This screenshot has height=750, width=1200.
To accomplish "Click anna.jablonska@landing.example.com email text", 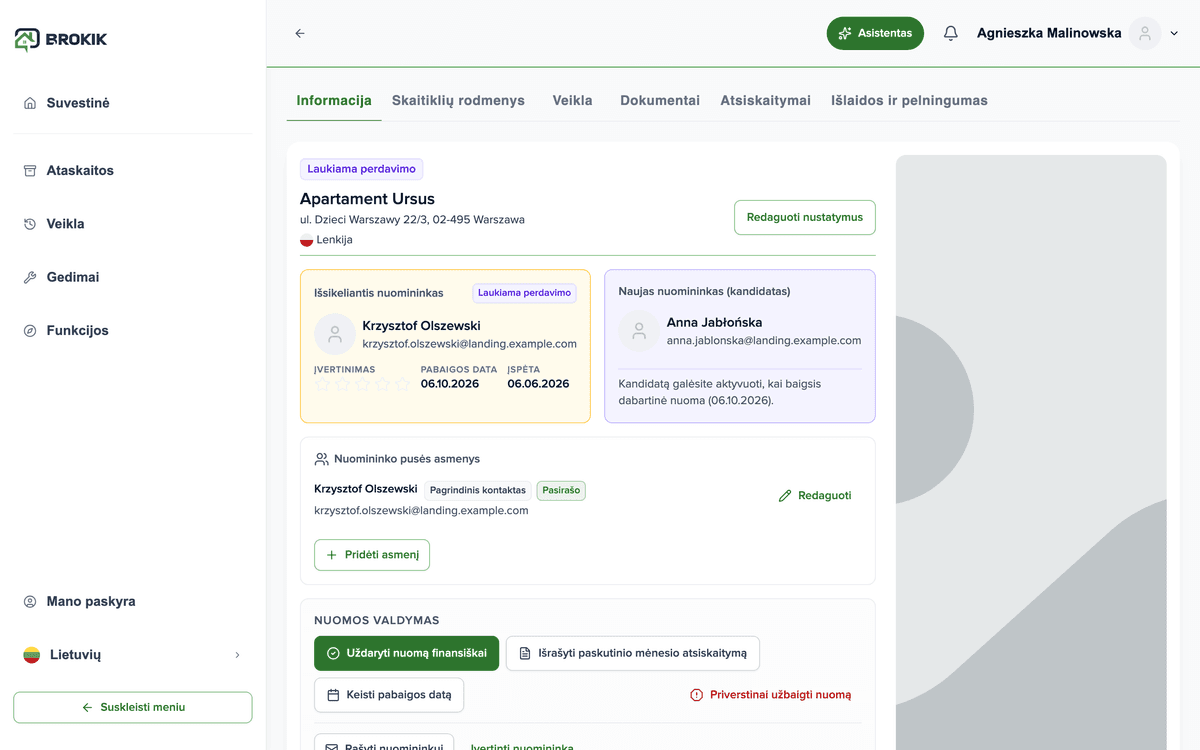I will click(x=764, y=340).
